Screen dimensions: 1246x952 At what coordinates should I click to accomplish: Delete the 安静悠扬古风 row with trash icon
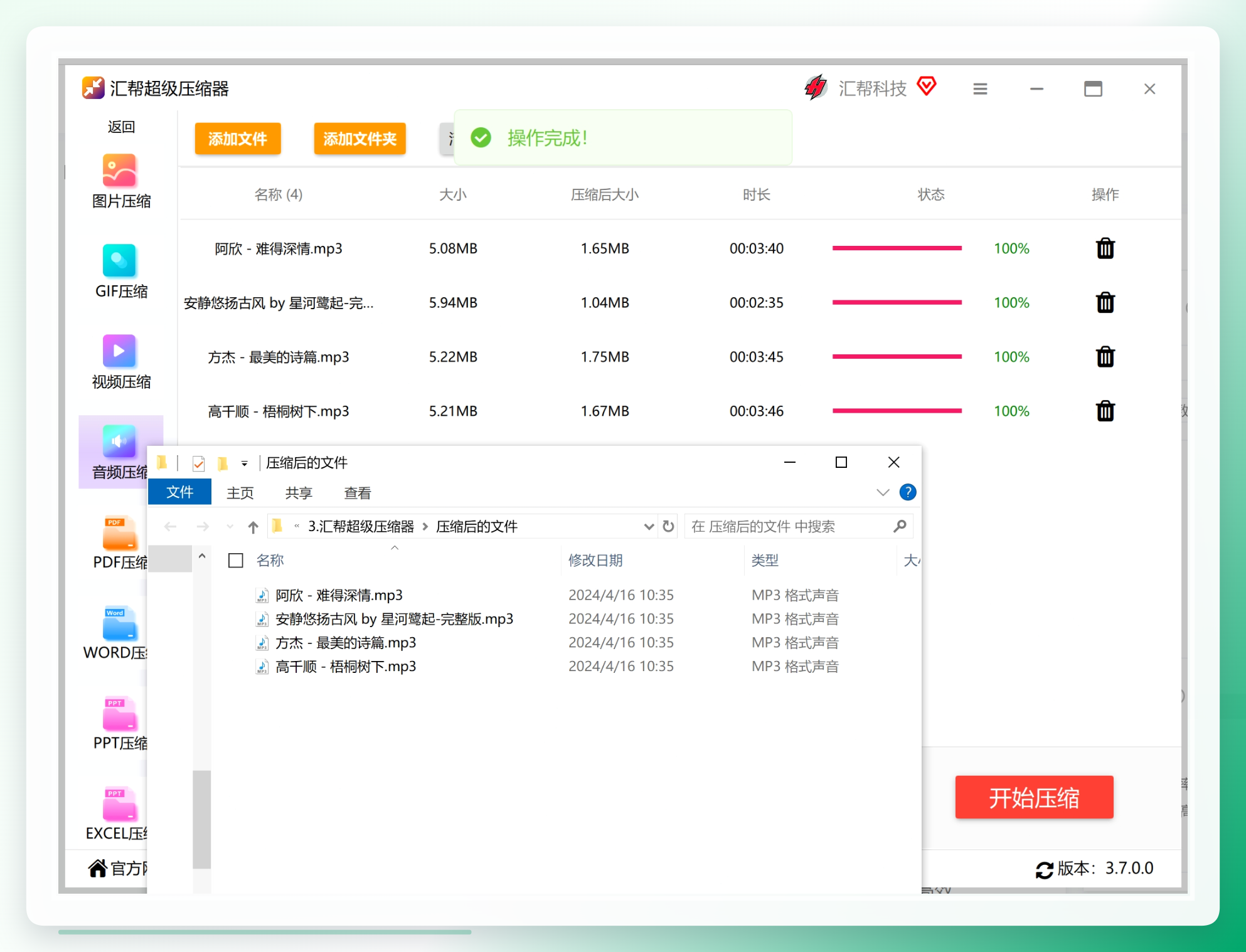click(1105, 302)
